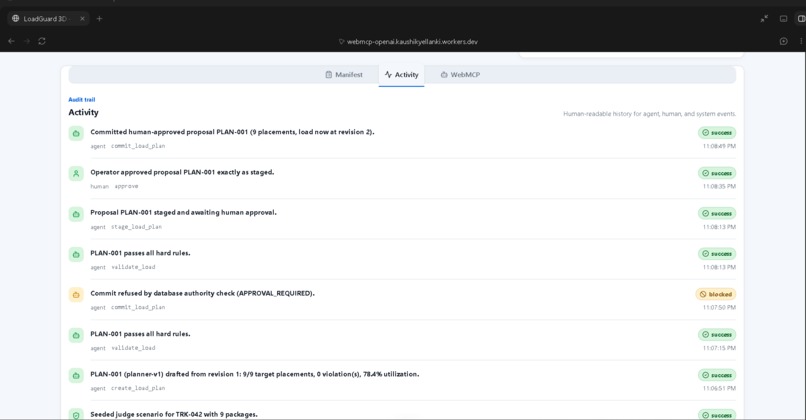
Task: Open the WebMCP tab
Action: (460, 75)
